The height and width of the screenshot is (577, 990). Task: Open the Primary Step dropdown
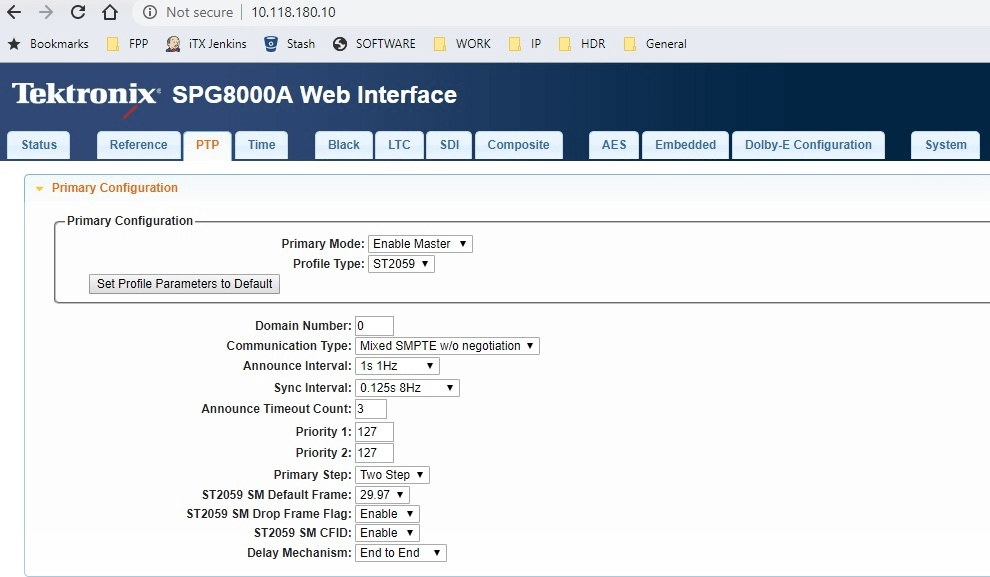pyautogui.click(x=392, y=475)
